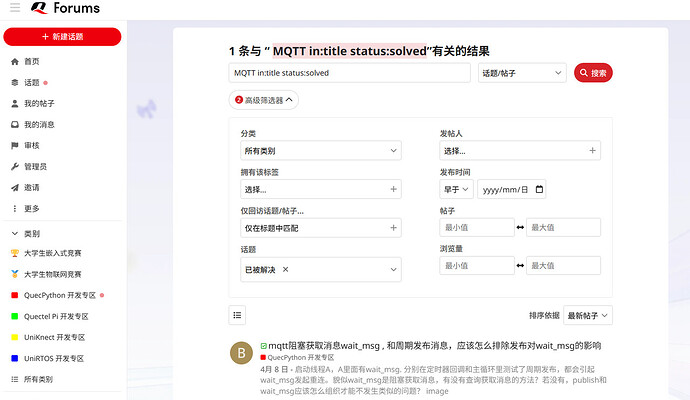
Task: Click red swatch beside QuecPython 开发专区
Action: pos(15,295)
